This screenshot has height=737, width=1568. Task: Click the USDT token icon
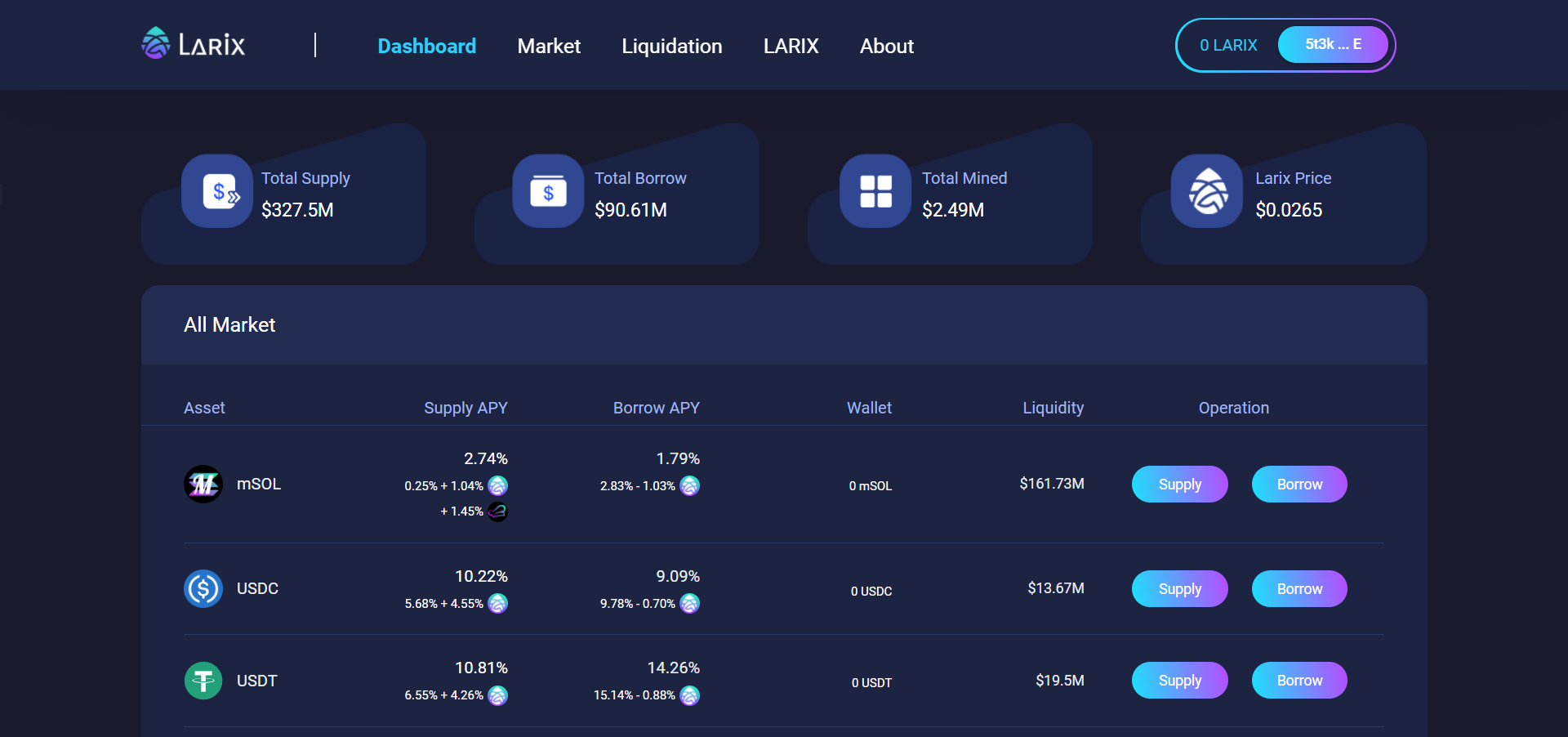click(203, 681)
